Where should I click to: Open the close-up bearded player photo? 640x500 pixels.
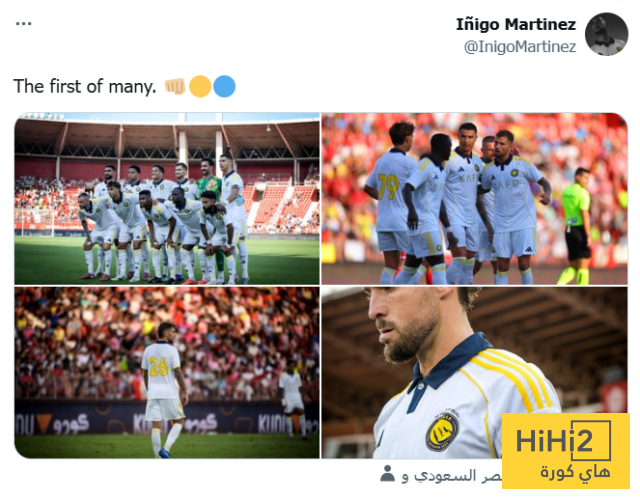click(x=474, y=372)
